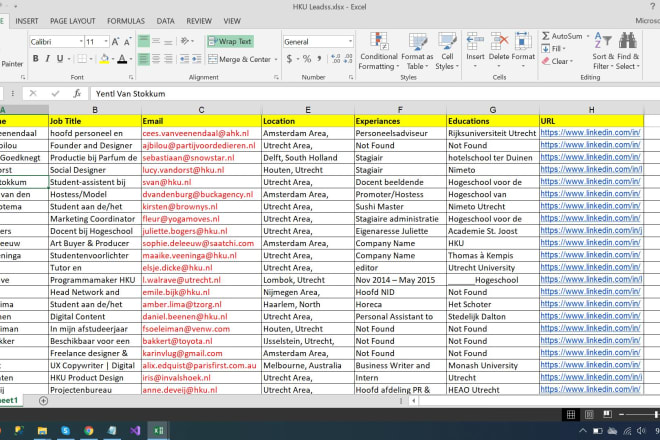
Task: Decrease font size
Action: pos(128,41)
